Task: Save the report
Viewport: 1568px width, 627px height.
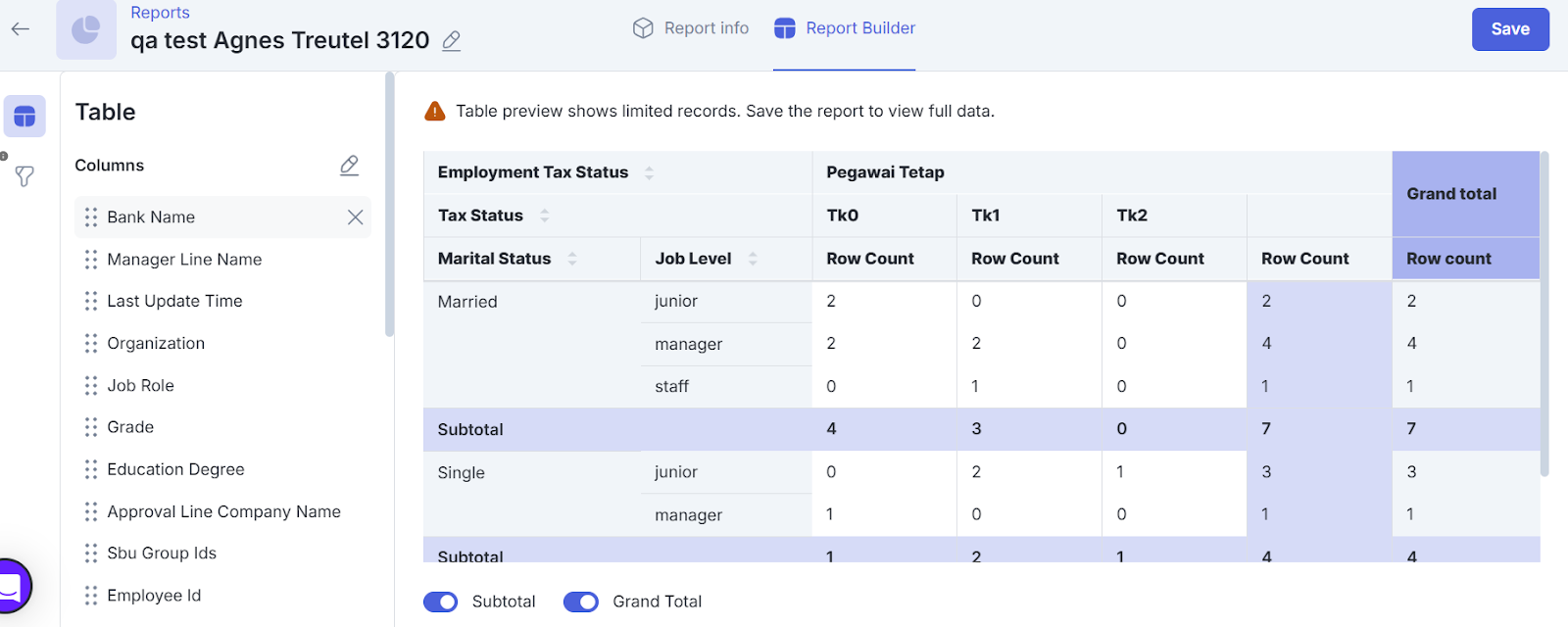Action: [x=1509, y=29]
